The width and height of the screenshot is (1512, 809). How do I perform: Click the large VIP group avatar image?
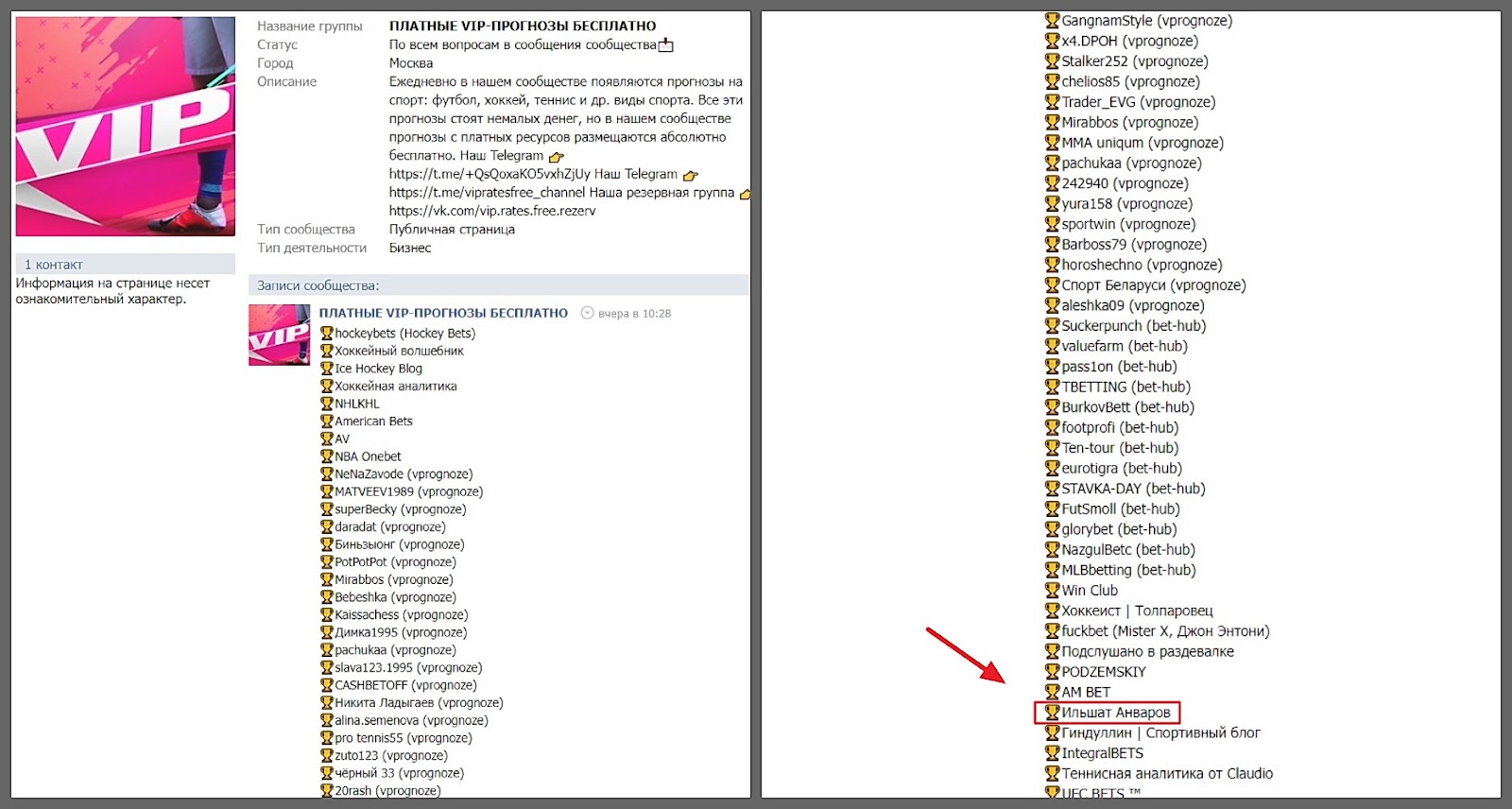pos(125,126)
